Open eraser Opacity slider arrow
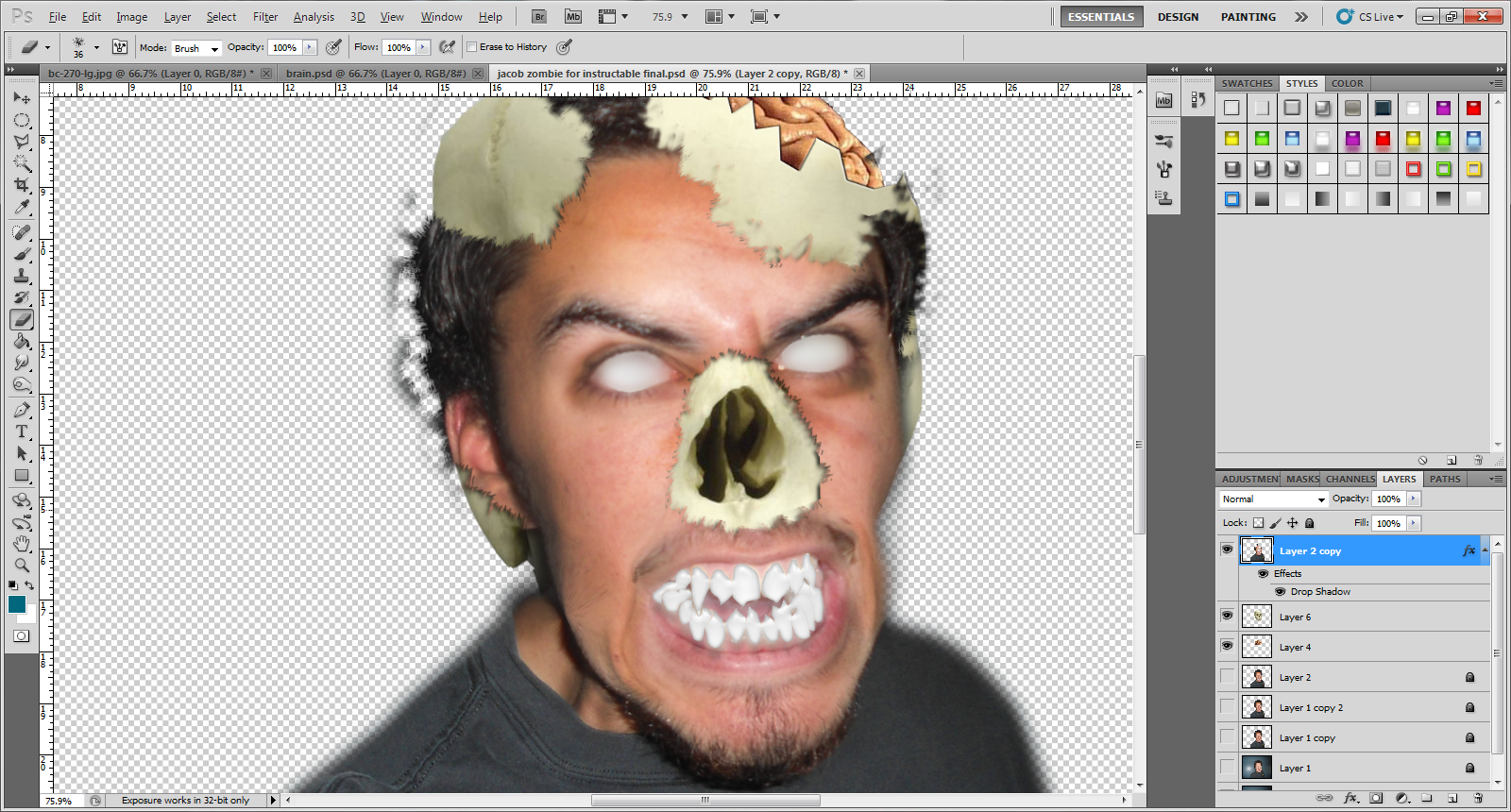This screenshot has width=1511, height=812. point(310,47)
